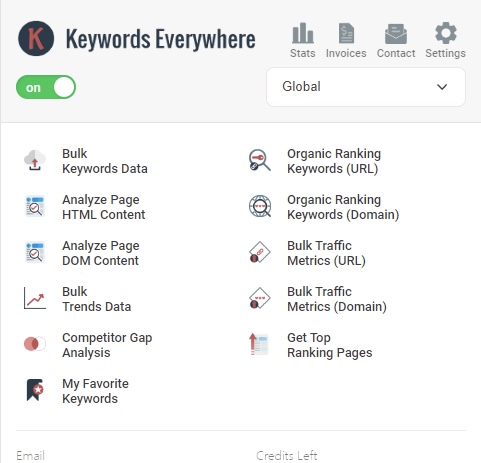Click the Email label
The width and height of the screenshot is (481, 463).
pyautogui.click(x=30, y=455)
